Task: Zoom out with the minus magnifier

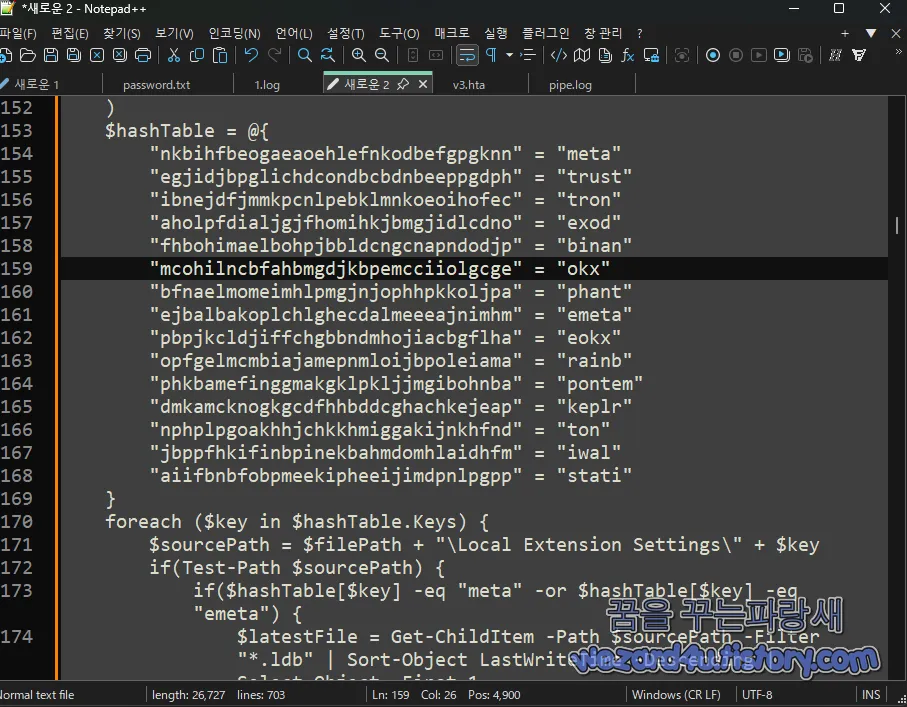Action: point(382,56)
